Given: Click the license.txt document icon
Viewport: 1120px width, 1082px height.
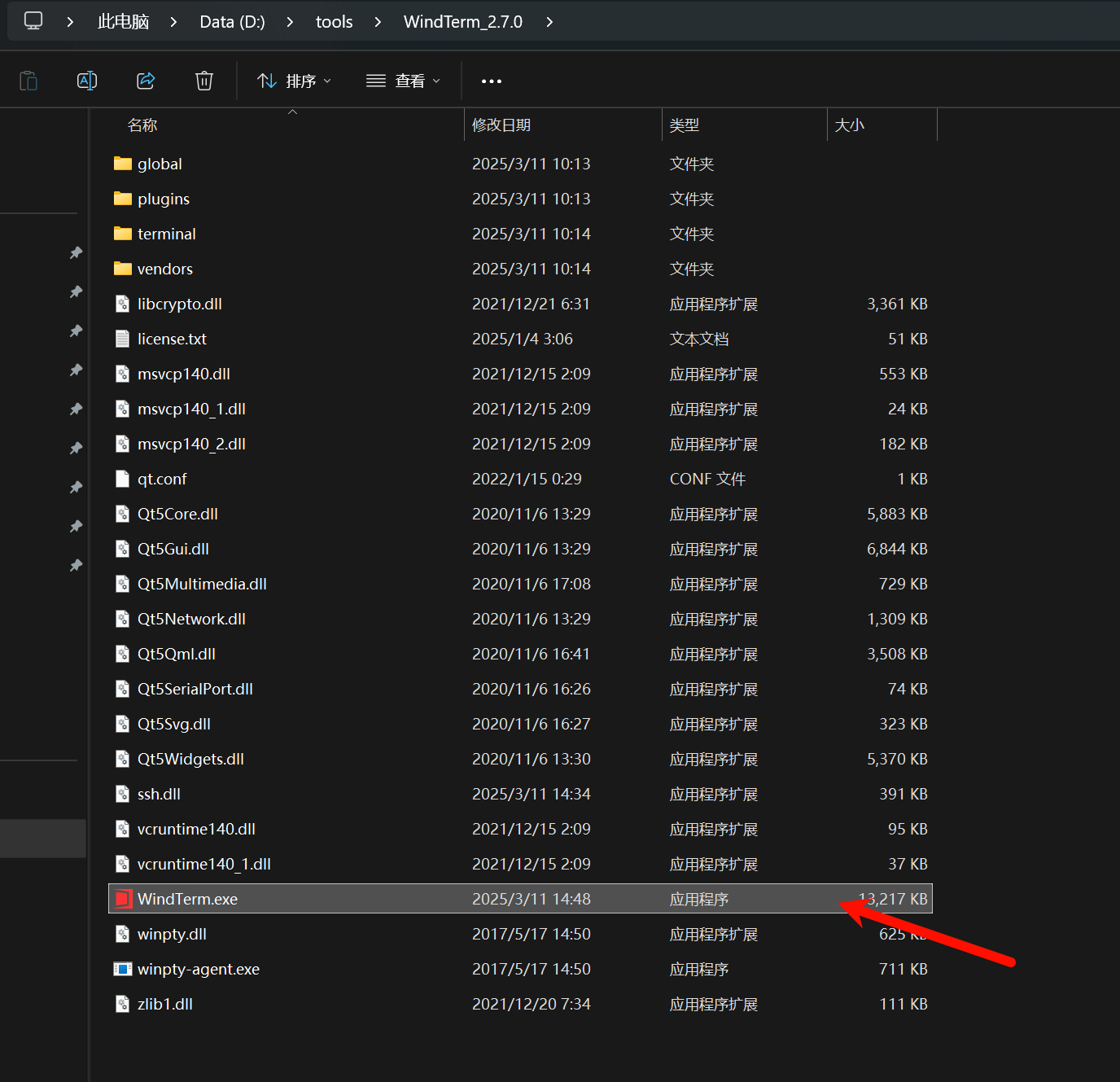Looking at the screenshot, I should pos(123,339).
